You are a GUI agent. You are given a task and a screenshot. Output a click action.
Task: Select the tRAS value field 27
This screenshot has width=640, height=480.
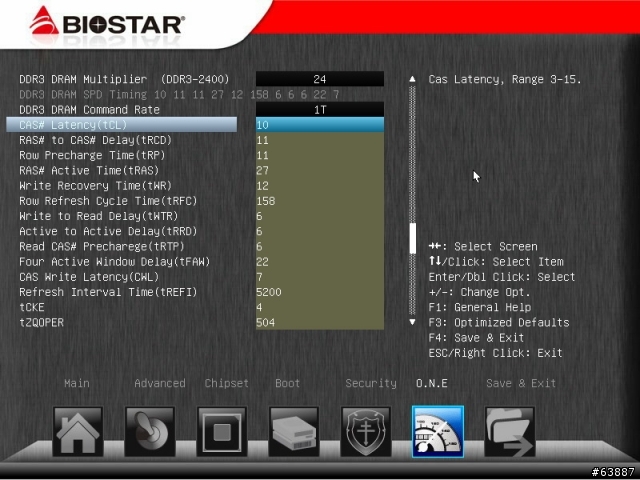point(320,170)
